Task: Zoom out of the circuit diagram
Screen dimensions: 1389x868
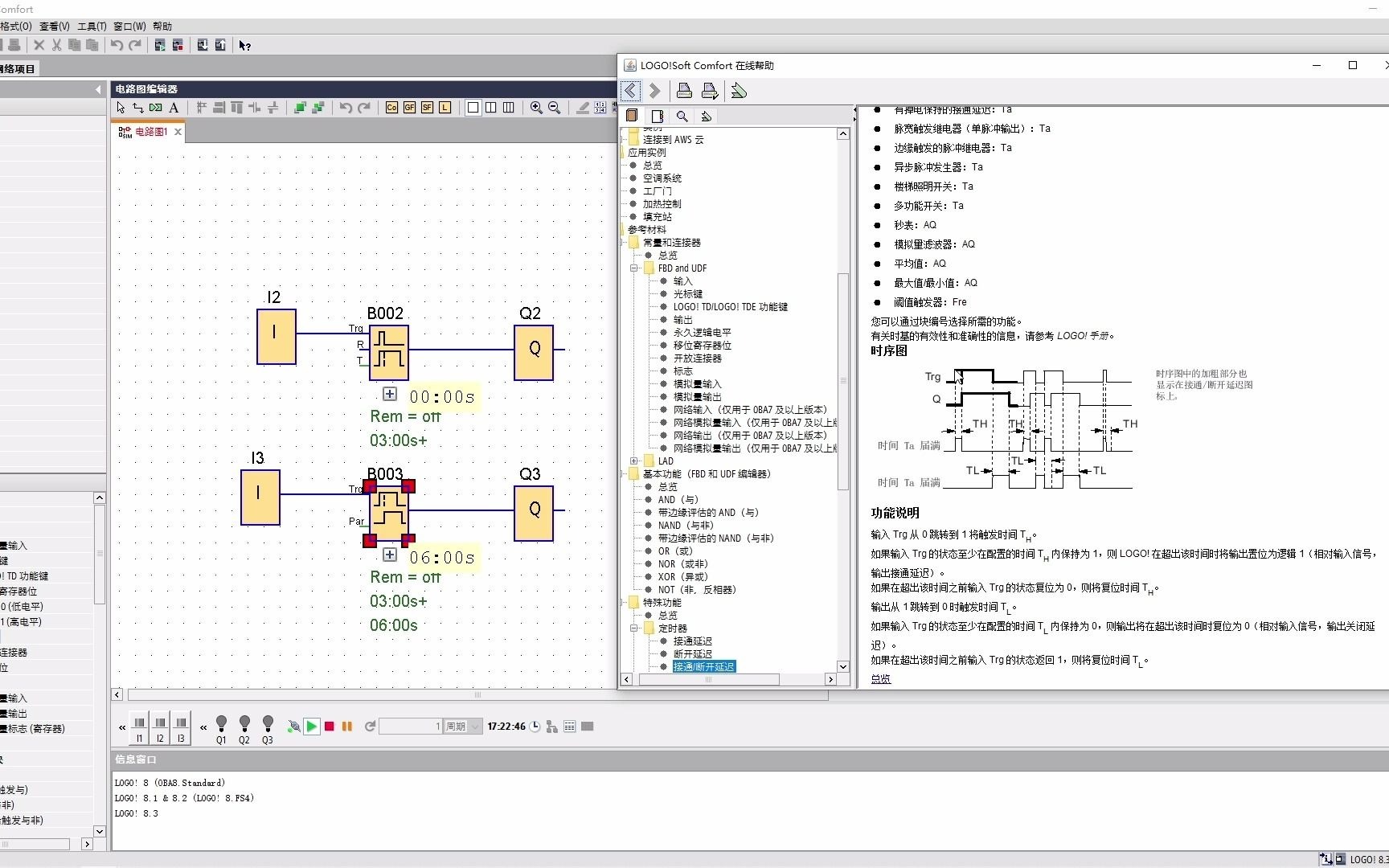Action: point(554,108)
